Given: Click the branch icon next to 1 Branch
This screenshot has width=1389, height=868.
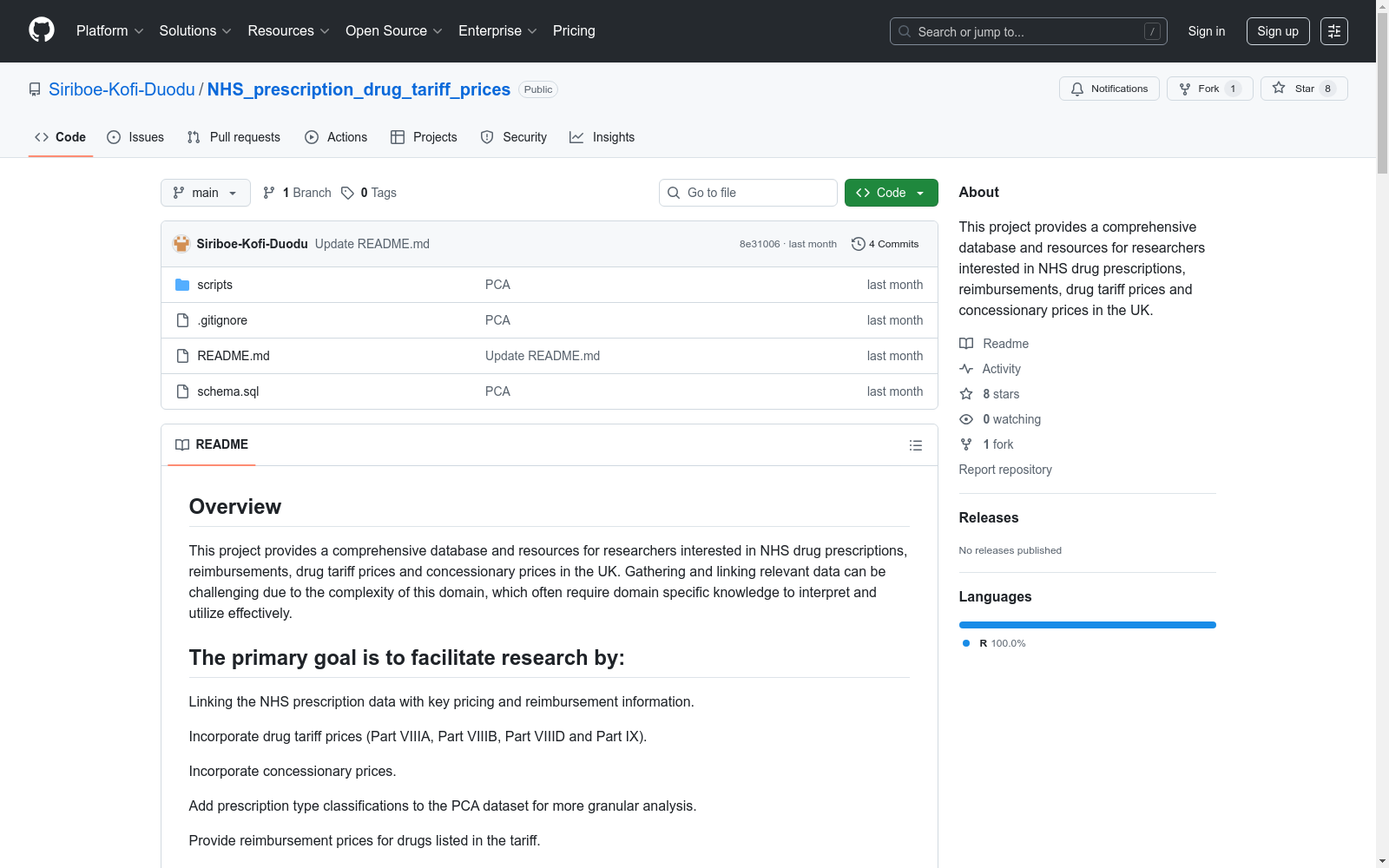Looking at the screenshot, I should coord(269,193).
